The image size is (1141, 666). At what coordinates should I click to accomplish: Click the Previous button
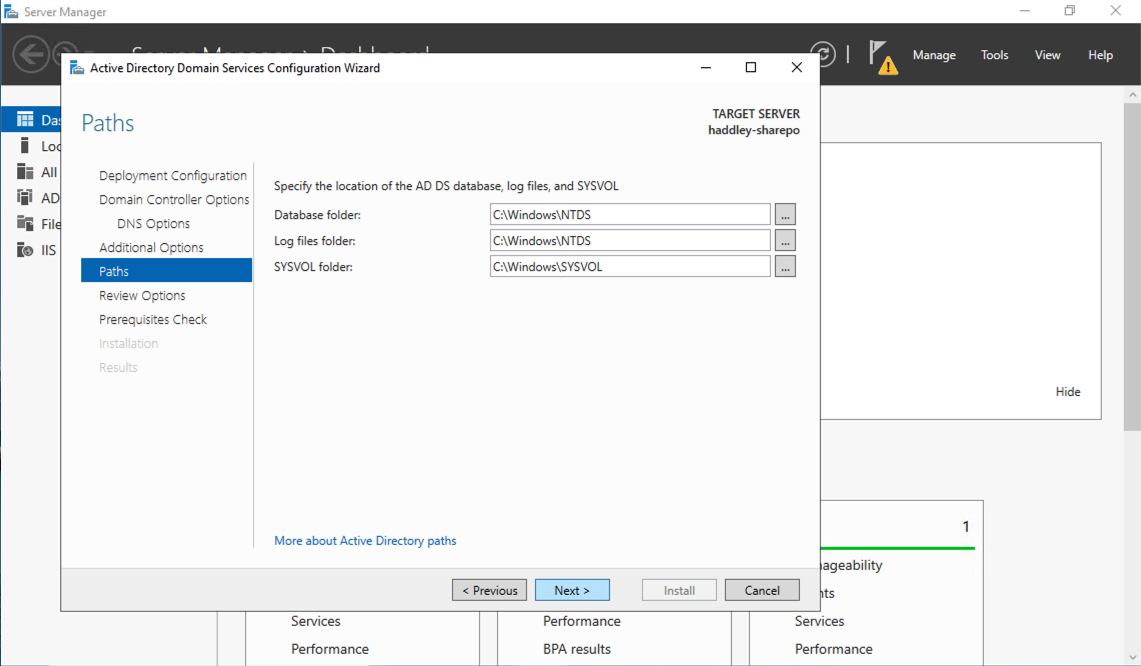pyautogui.click(x=489, y=590)
